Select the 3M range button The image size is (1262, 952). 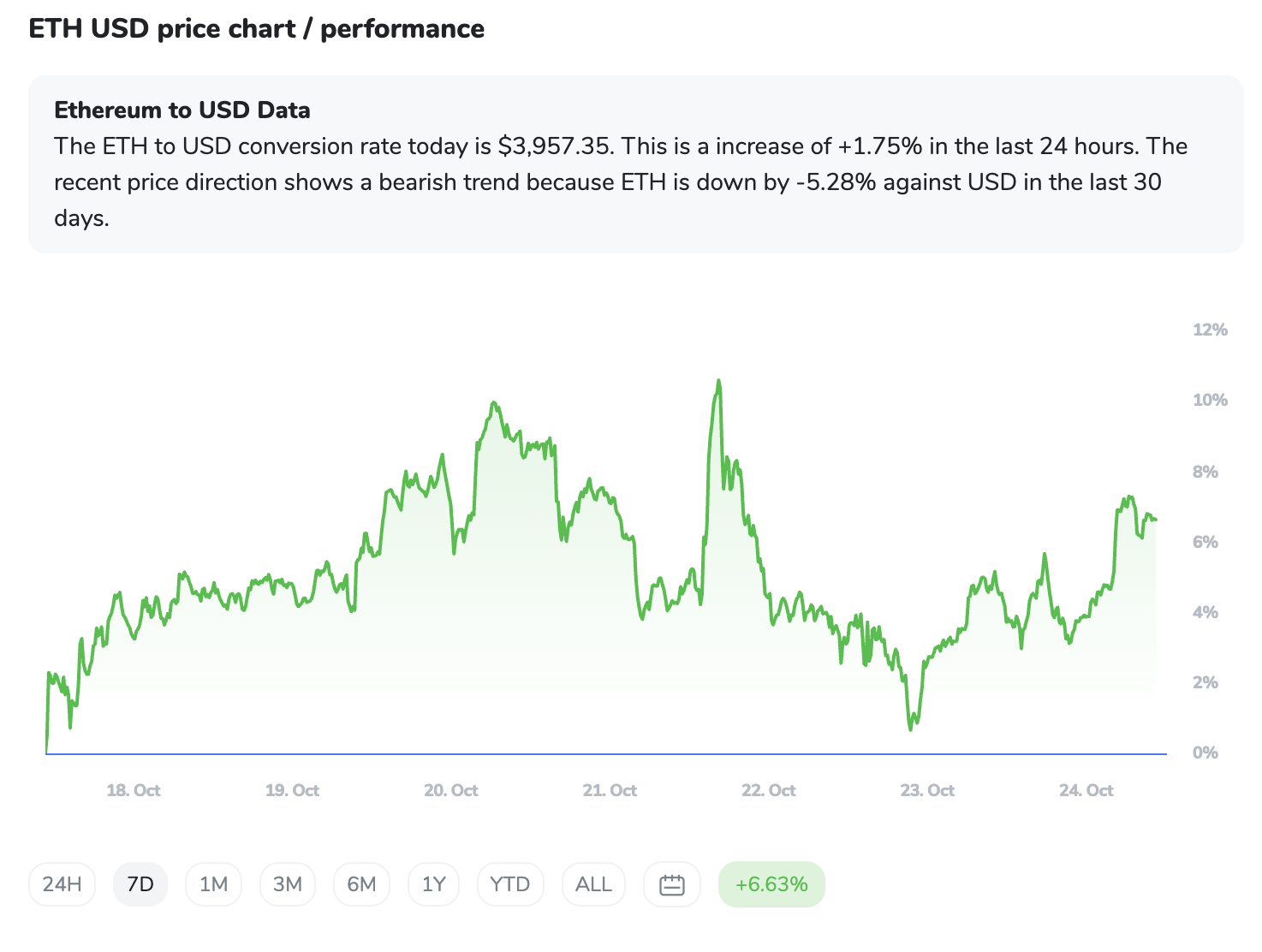(x=288, y=884)
